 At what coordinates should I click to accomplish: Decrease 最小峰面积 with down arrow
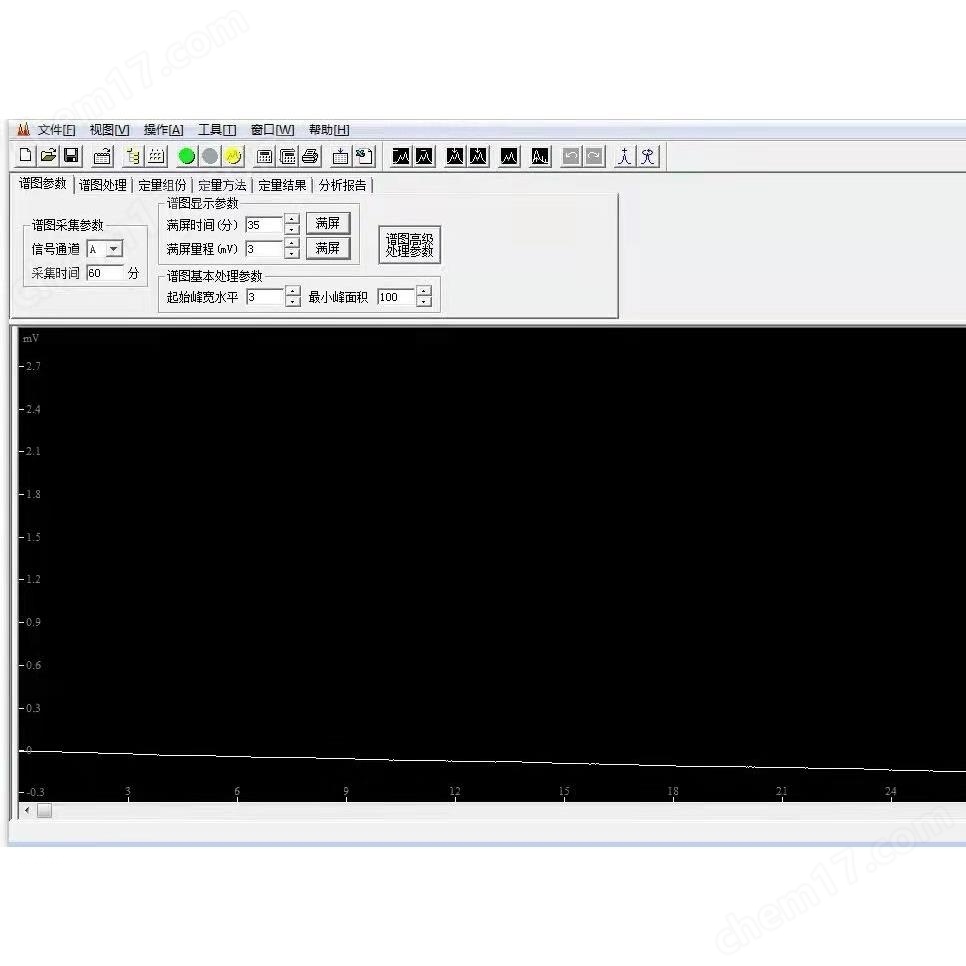coord(424,302)
